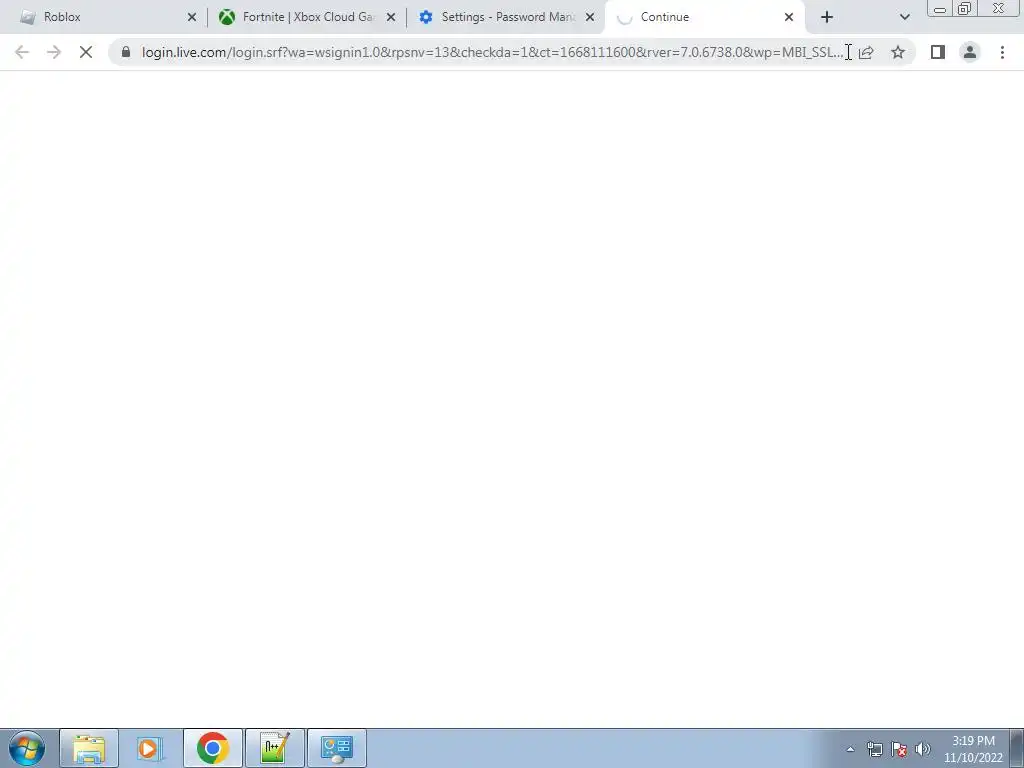Bookmark this page with star icon
This screenshot has height=768, width=1024.
tap(898, 52)
